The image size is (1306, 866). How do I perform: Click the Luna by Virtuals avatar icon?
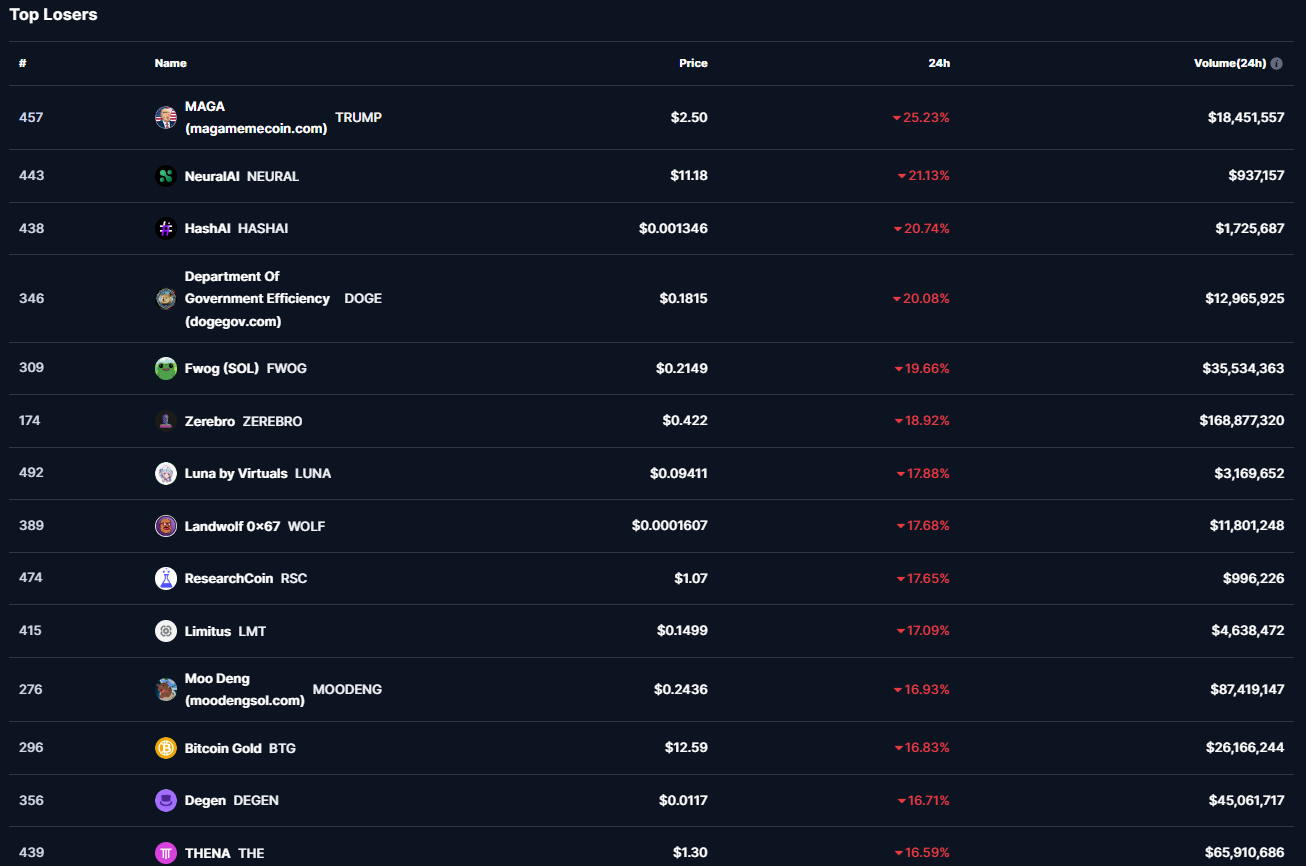coord(166,474)
